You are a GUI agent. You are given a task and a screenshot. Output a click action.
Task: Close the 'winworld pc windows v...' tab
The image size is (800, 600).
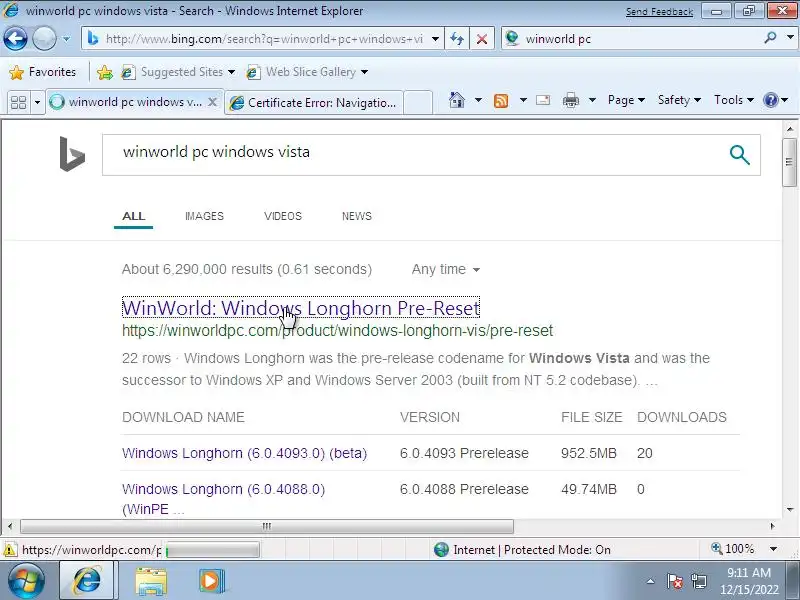tap(213, 103)
